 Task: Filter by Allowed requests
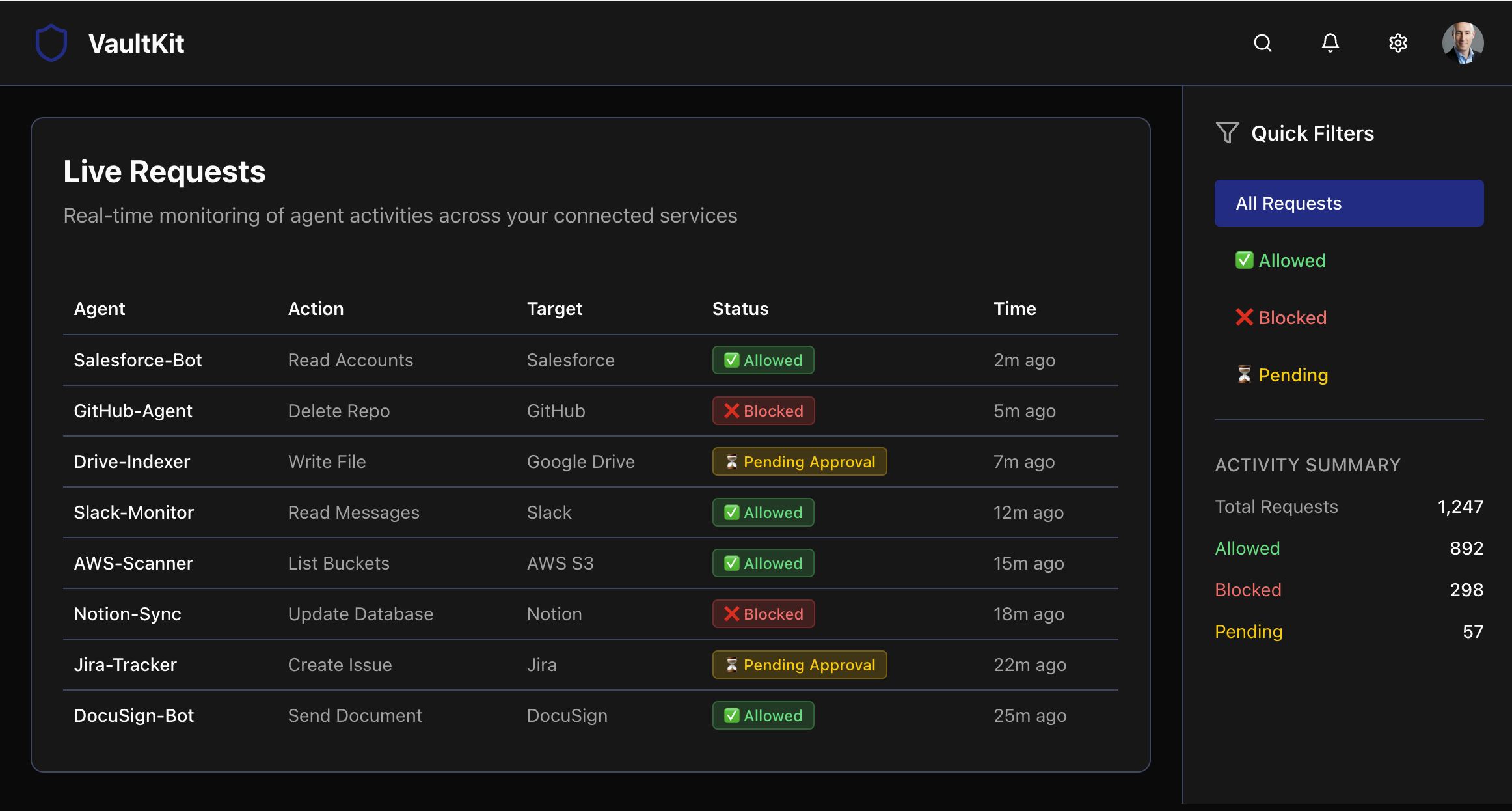point(1349,260)
